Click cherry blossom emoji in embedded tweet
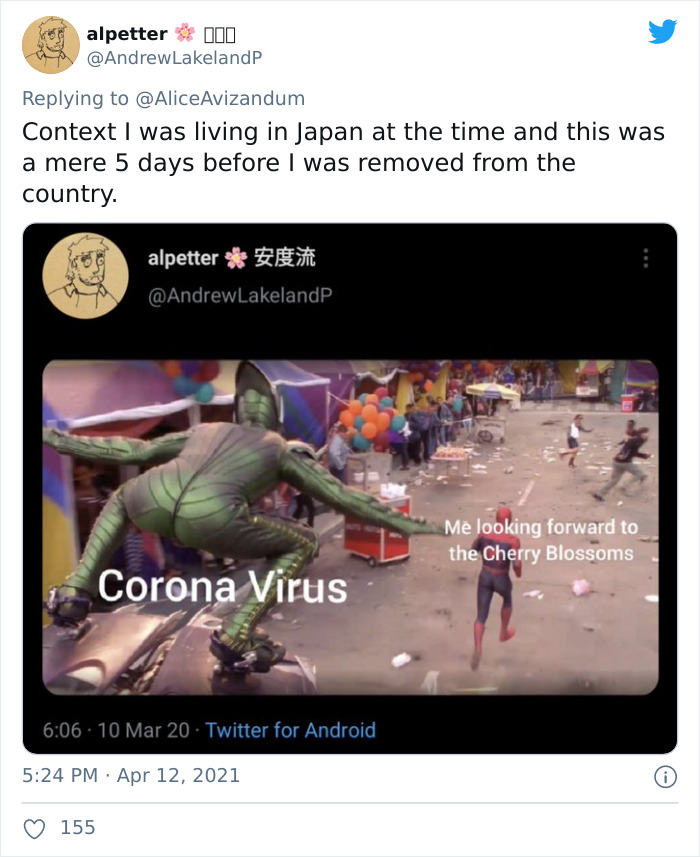Image resolution: width=700 pixels, height=857 pixels. tap(236, 257)
